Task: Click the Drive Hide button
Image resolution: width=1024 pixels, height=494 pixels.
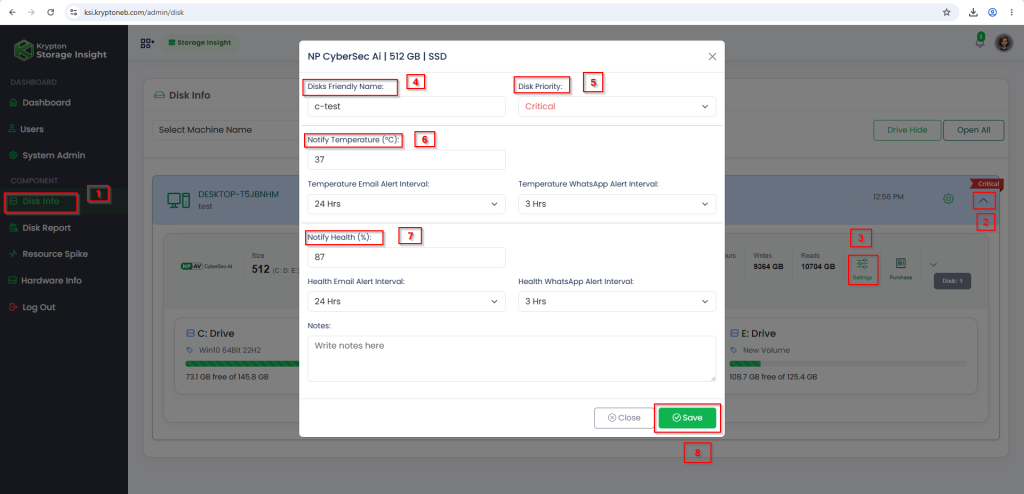Action: tap(906, 130)
